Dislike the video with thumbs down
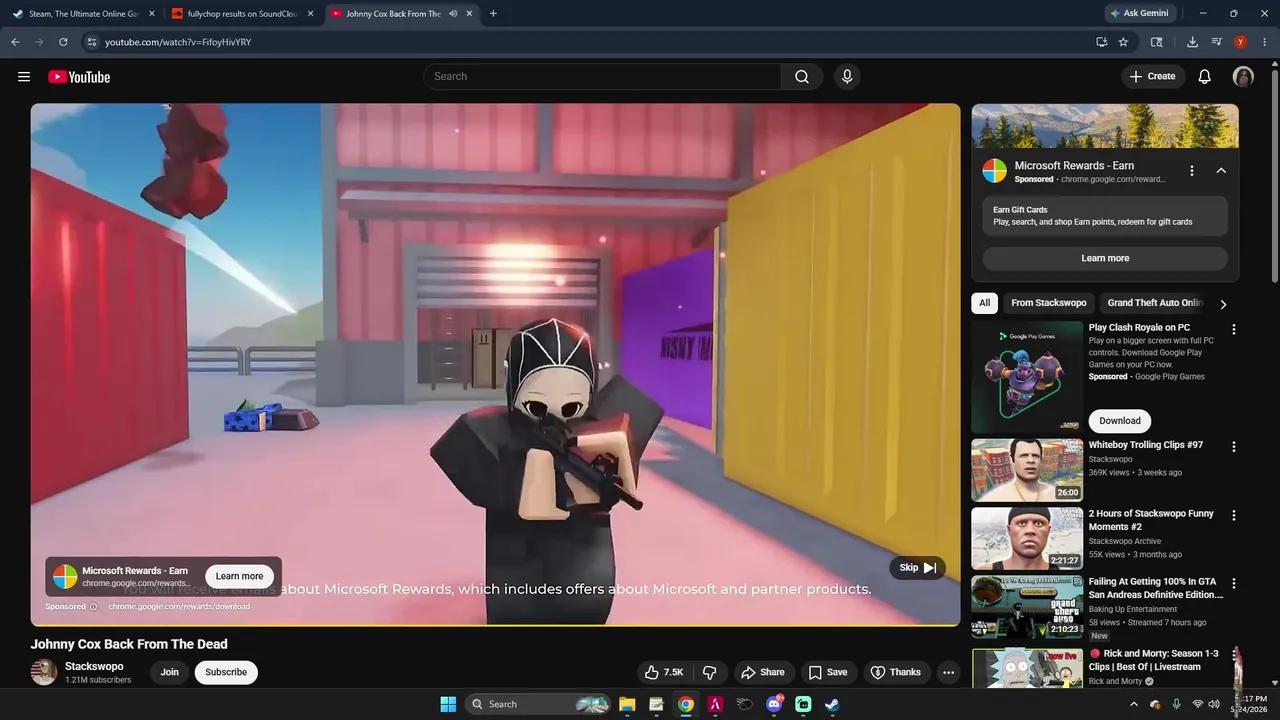This screenshot has height=720, width=1280. pos(709,672)
